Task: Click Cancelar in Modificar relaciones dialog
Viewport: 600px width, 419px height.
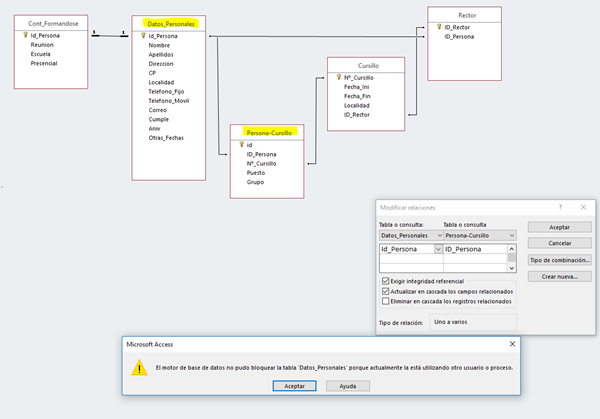Action: [560, 243]
